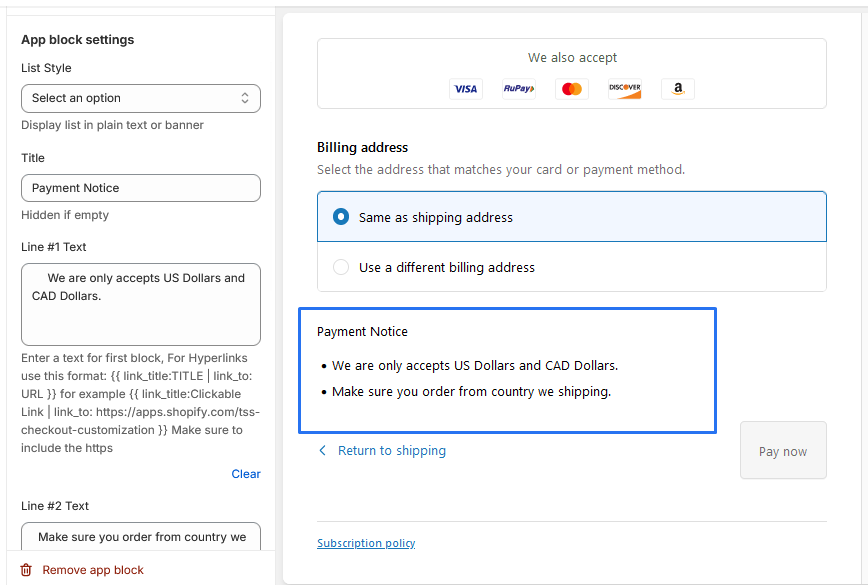Click the Amazon Pay icon
Image resolution: width=868 pixels, height=585 pixels.
677,89
